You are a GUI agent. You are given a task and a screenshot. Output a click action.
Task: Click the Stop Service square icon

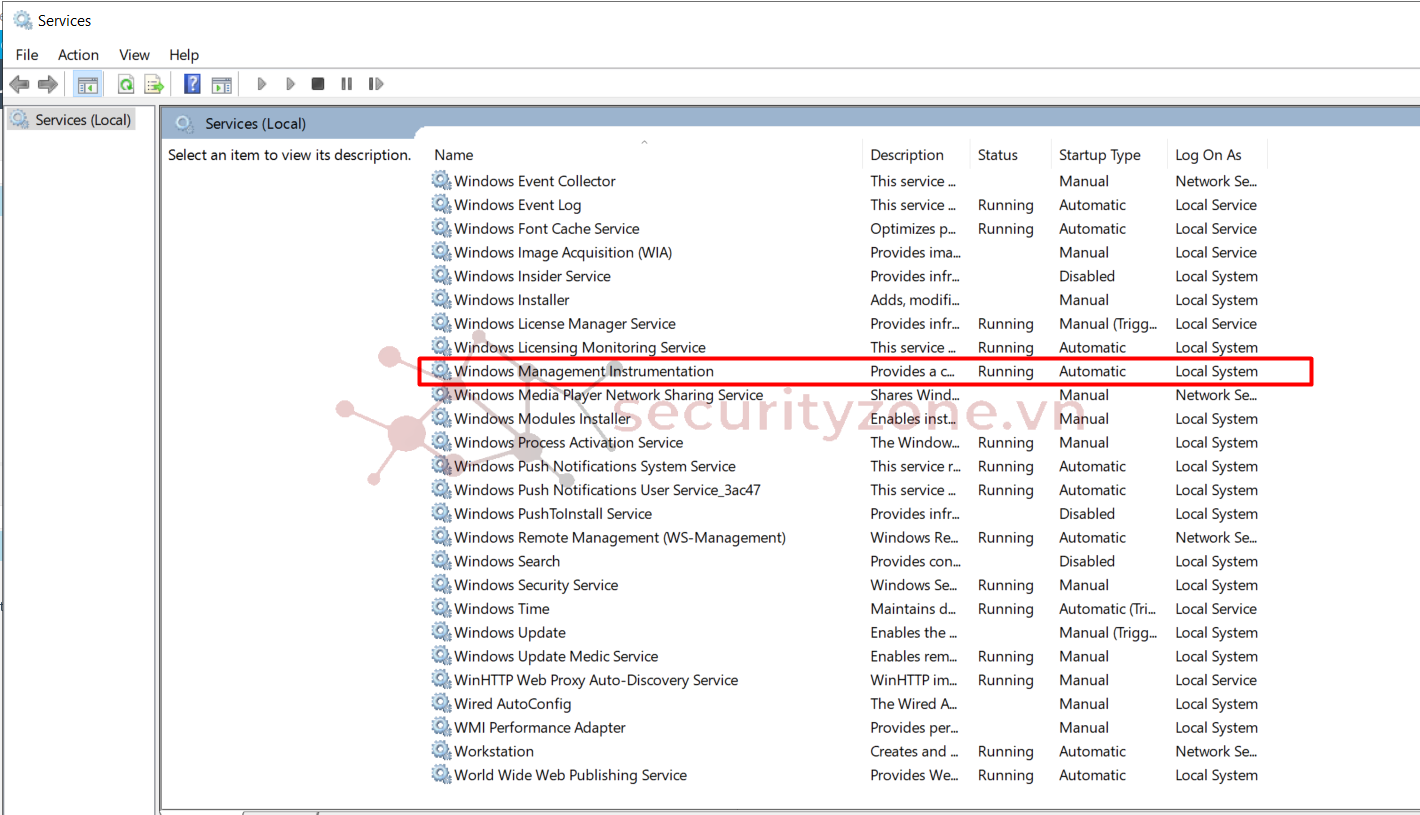tap(318, 84)
